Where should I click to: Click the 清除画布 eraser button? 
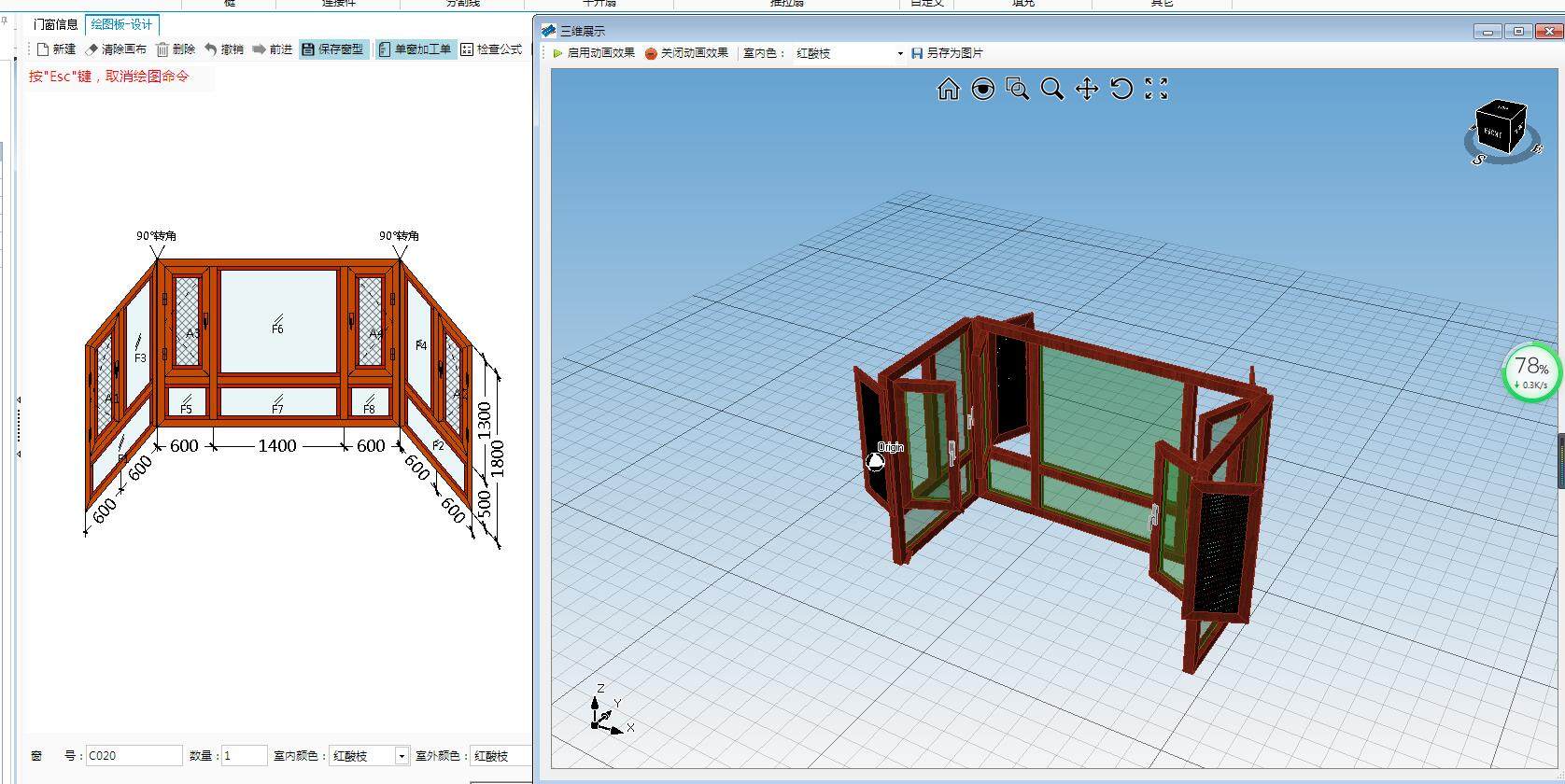[x=116, y=49]
